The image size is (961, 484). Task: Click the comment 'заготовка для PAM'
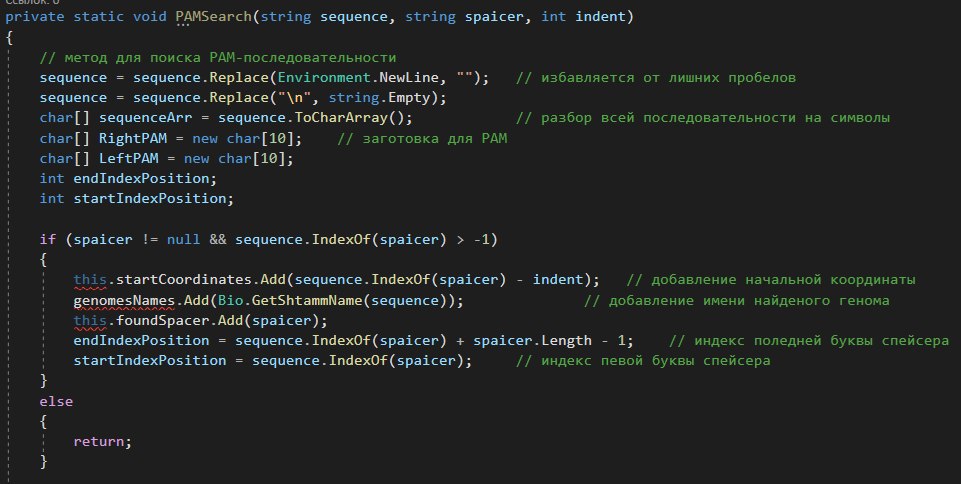tap(422, 138)
